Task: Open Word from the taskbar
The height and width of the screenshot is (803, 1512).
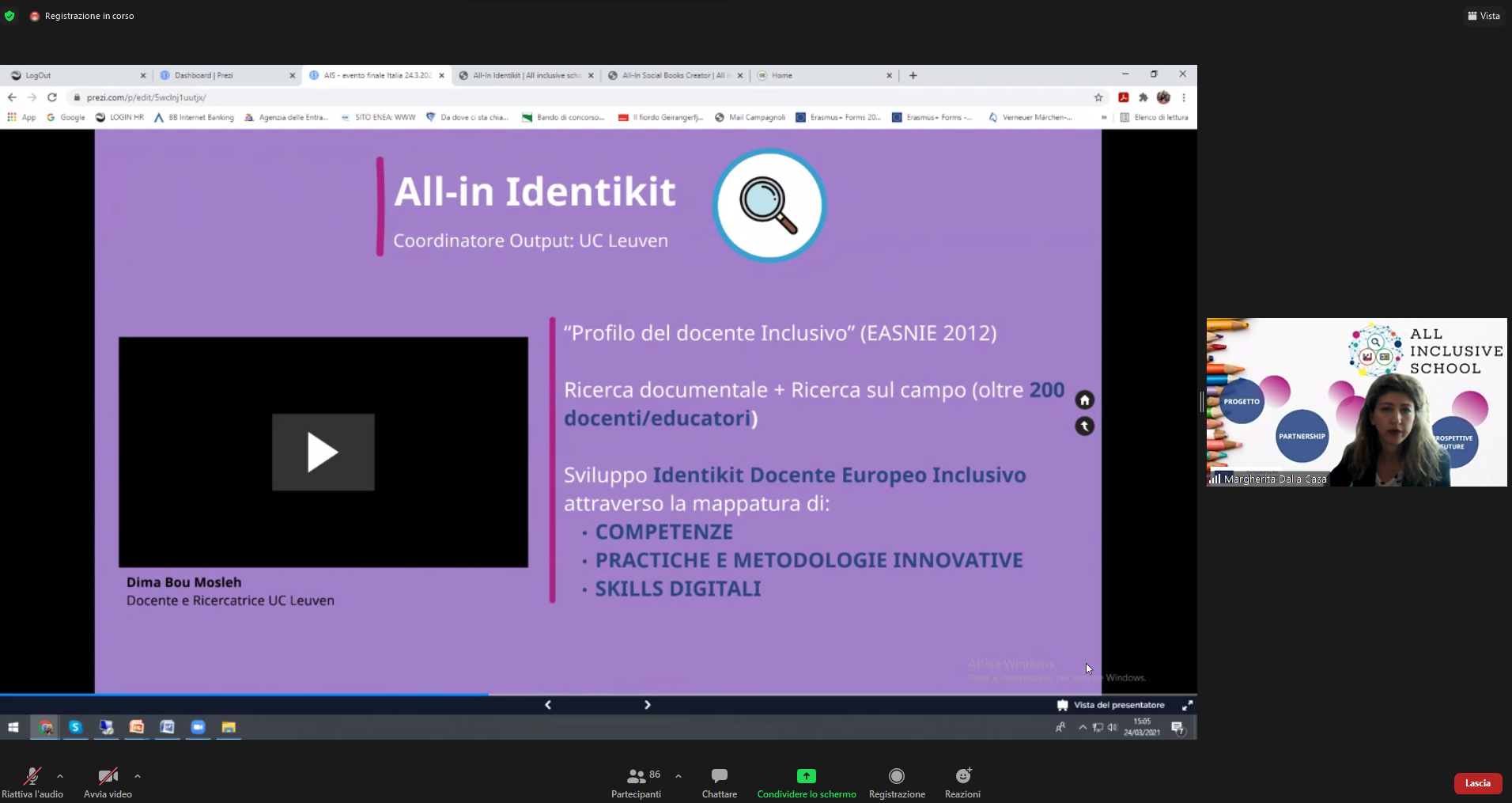Action: click(168, 727)
